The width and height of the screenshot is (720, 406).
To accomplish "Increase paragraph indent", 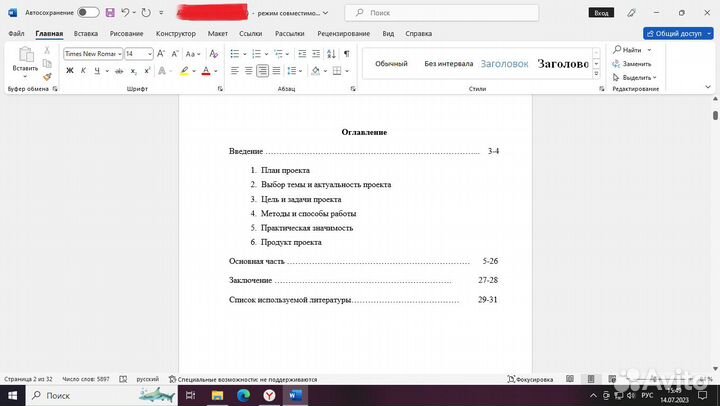I will tap(316, 54).
